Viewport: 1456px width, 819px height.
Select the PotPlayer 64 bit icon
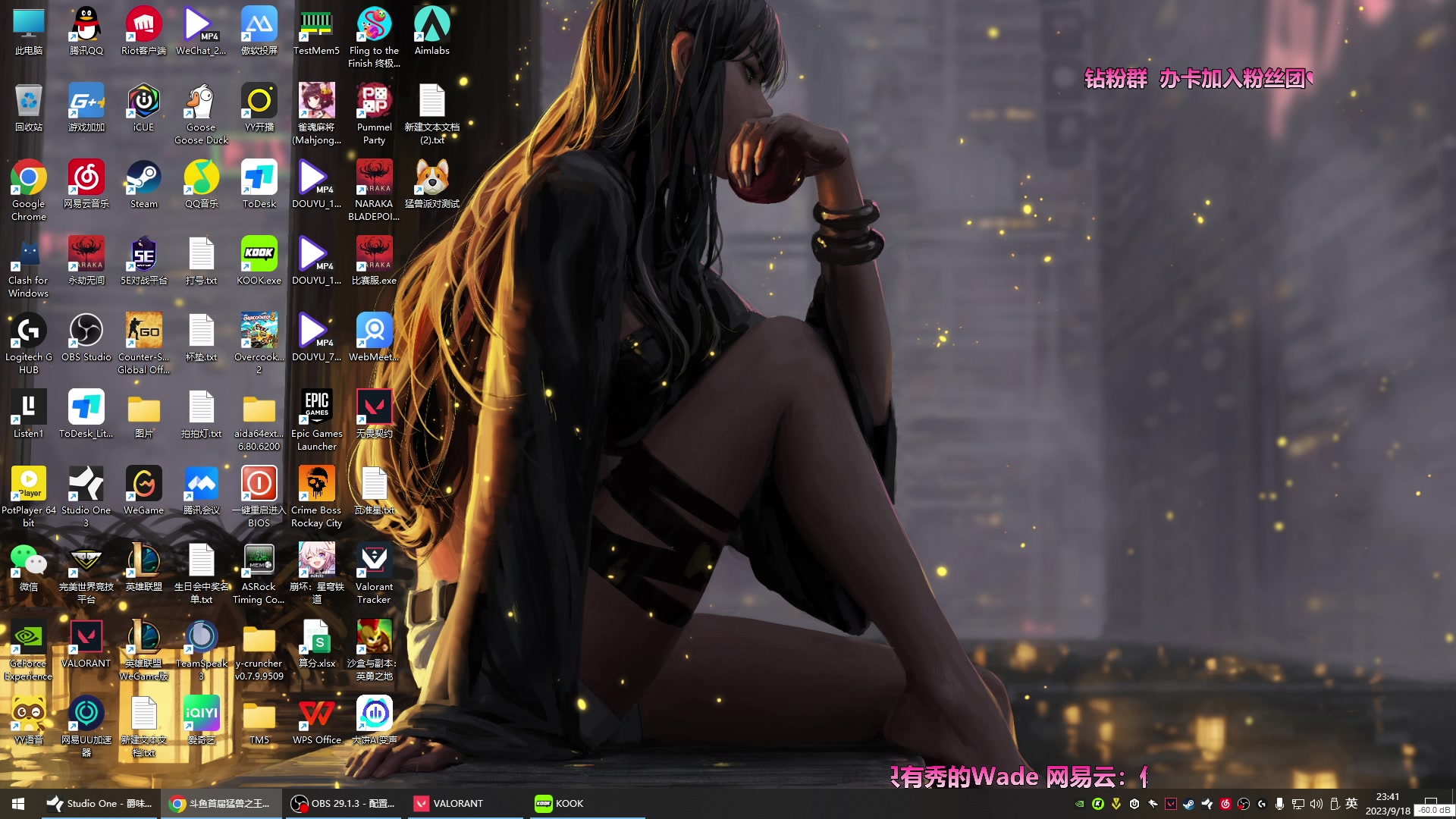(x=29, y=497)
